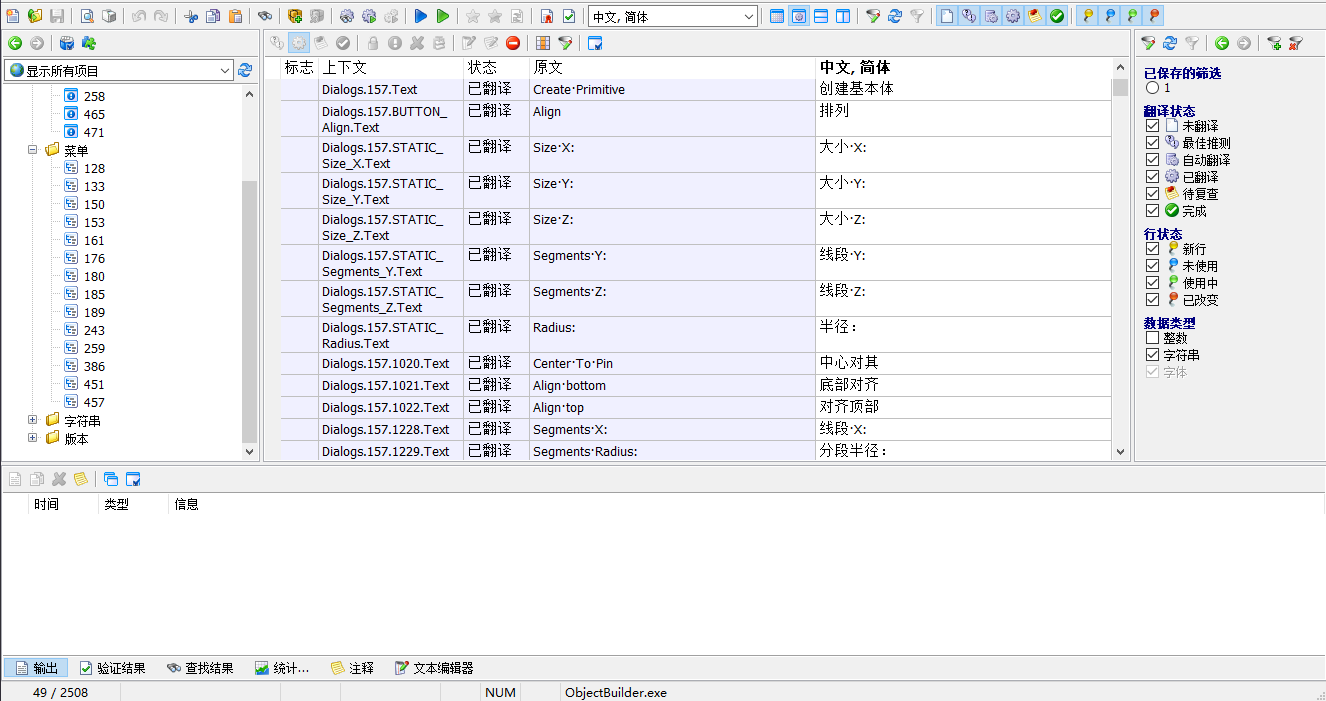
Task: Expand the 版本 tree folder
Action: click(x=33, y=438)
